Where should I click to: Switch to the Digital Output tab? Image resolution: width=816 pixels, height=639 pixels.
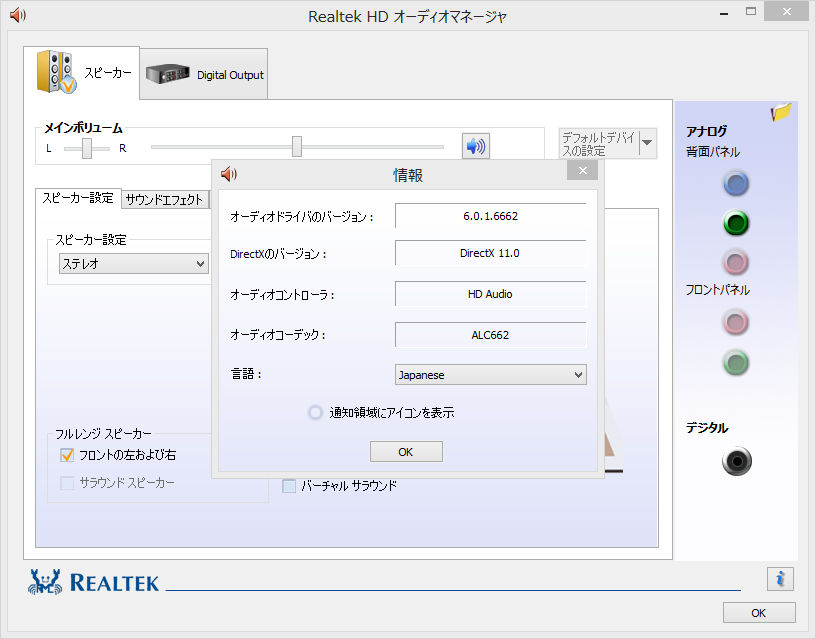click(x=204, y=74)
